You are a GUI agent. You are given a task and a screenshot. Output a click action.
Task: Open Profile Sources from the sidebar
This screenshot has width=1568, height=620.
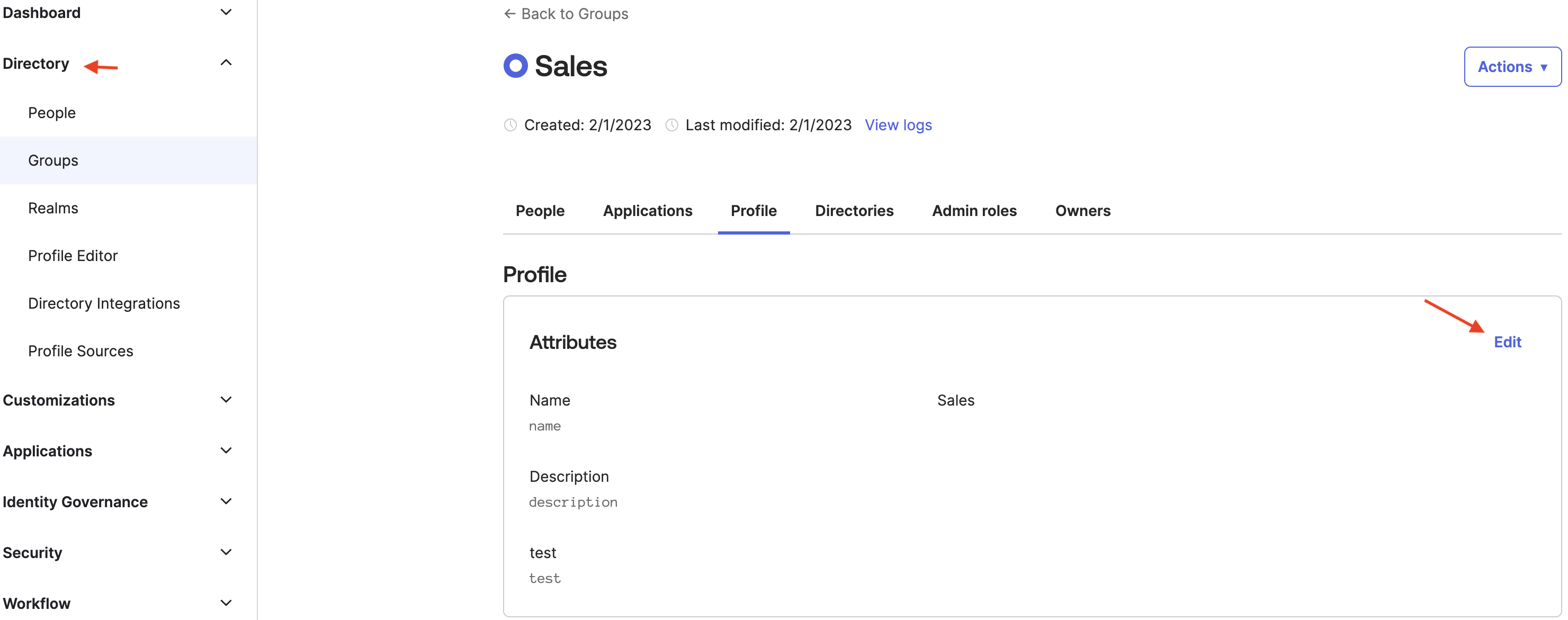80,351
